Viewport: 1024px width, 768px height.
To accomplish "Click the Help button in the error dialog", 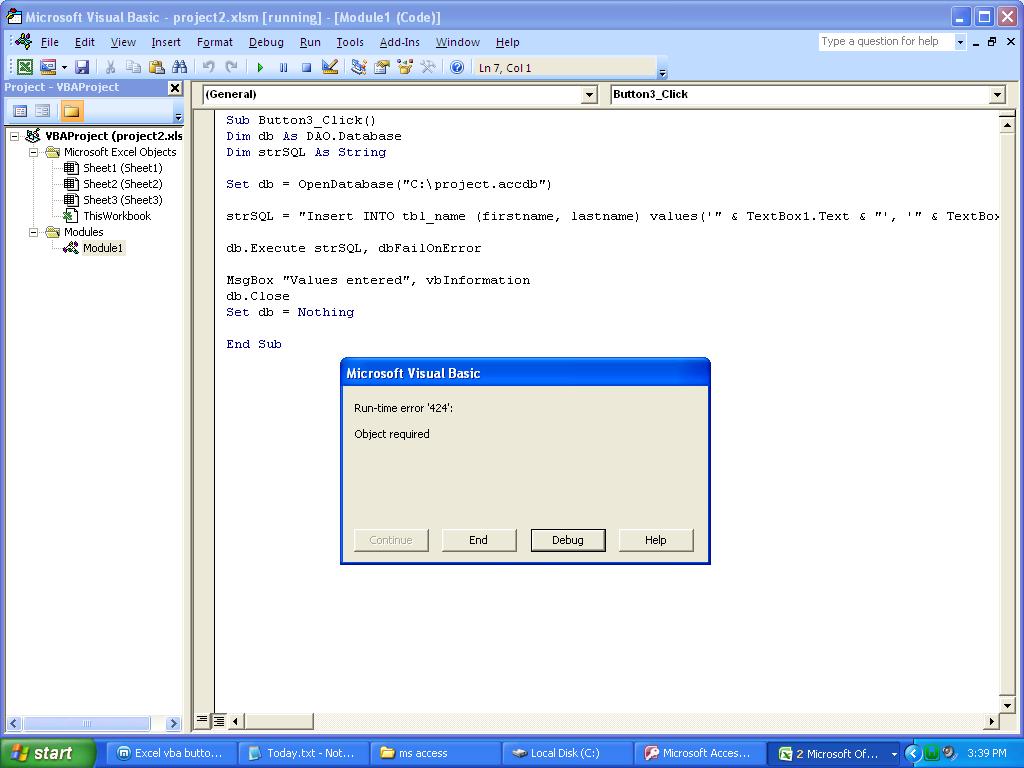I will (x=656, y=540).
